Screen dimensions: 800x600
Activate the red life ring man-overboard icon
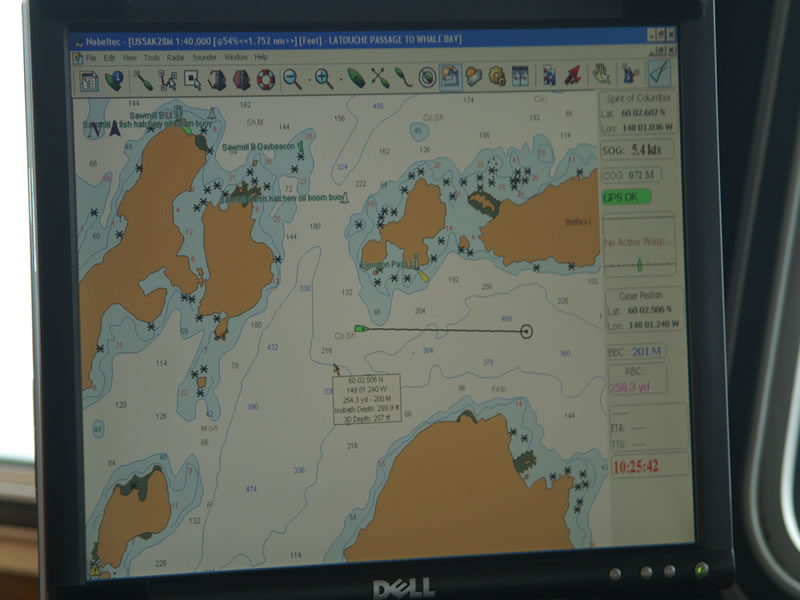(x=266, y=80)
